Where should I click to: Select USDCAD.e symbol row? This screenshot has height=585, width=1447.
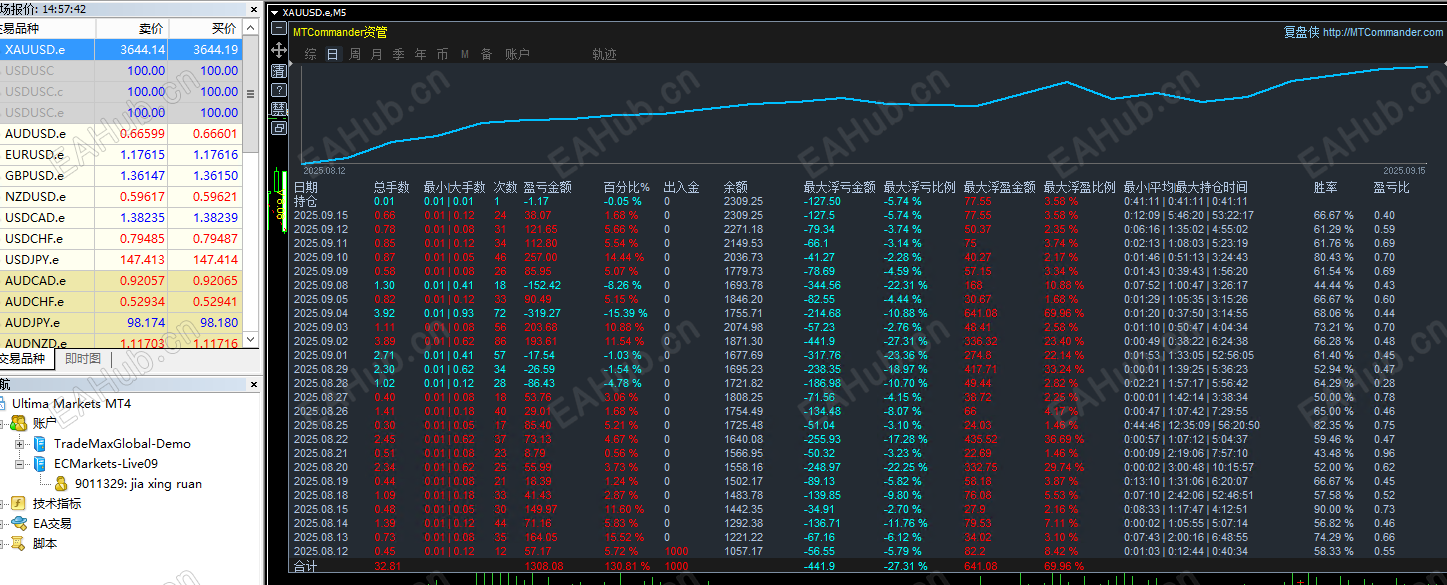pos(121,217)
